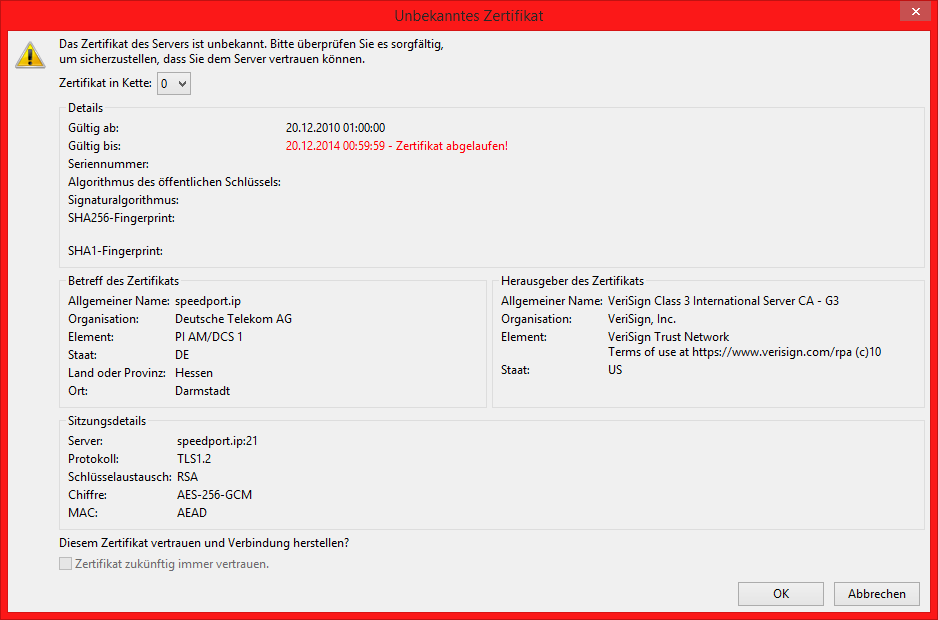938x620 pixels.
Task: Click the yellow warning triangle icon
Action: (x=30, y=54)
